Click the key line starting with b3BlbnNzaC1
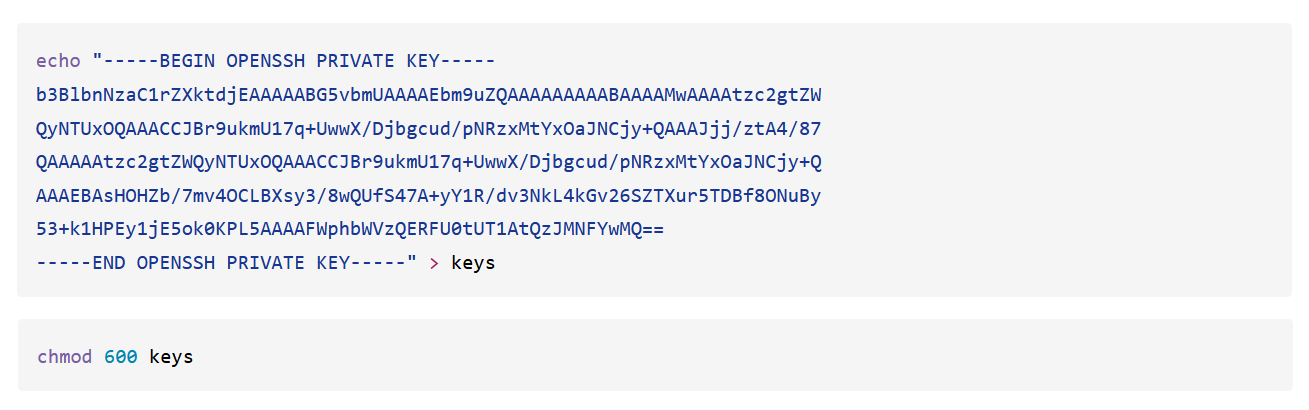The height and width of the screenshot is (410, 1309). pyautogui.click(x=428, y=95)
